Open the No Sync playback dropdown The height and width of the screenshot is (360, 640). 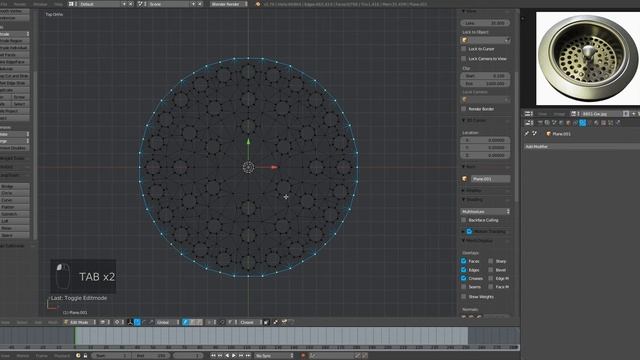(x=274, y=356)
